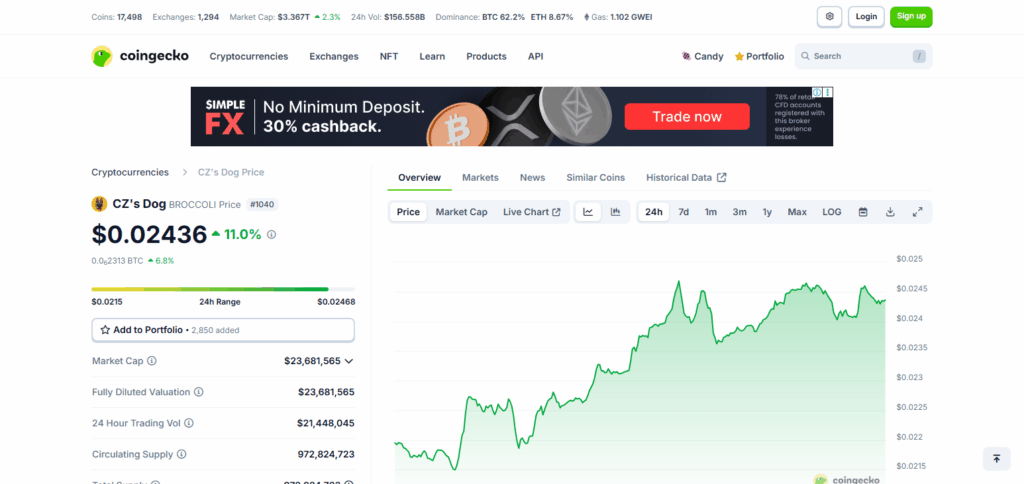Toggle LOG scale on chart
The height and width of the screenshot is (484, 1024).
(x=831, y=212)
